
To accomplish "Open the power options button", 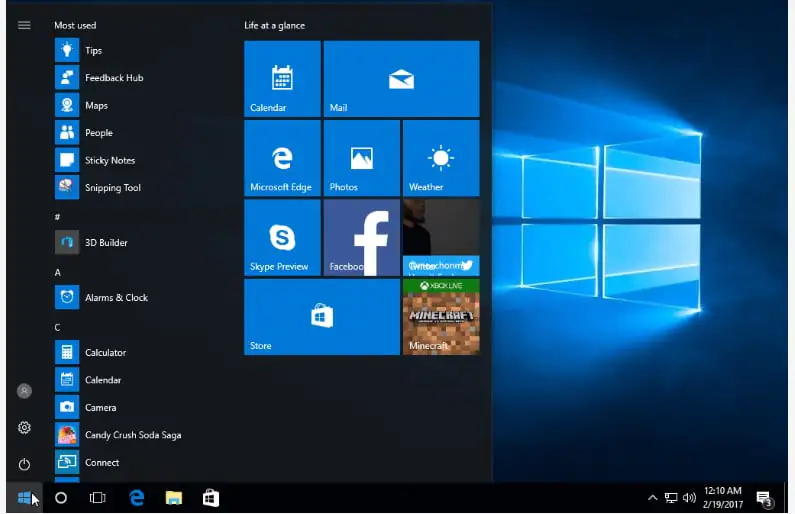I will [x=24, y=464].
